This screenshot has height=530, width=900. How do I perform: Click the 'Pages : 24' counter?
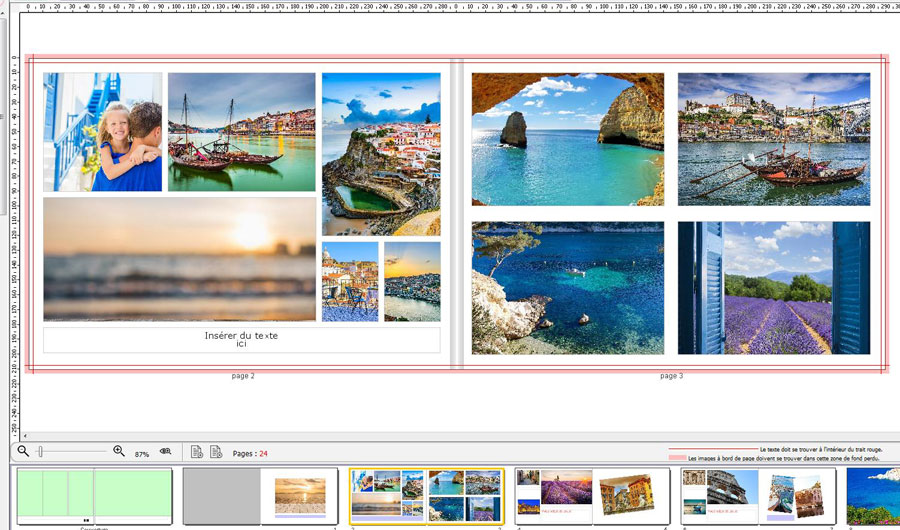(x=250, y=454)
